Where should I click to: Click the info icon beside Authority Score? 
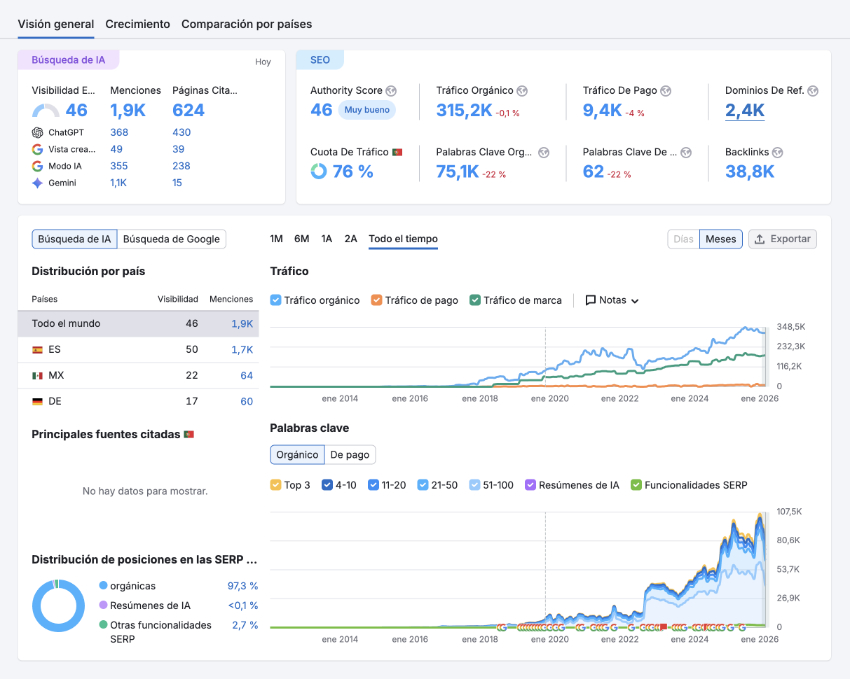pos(391,91)
